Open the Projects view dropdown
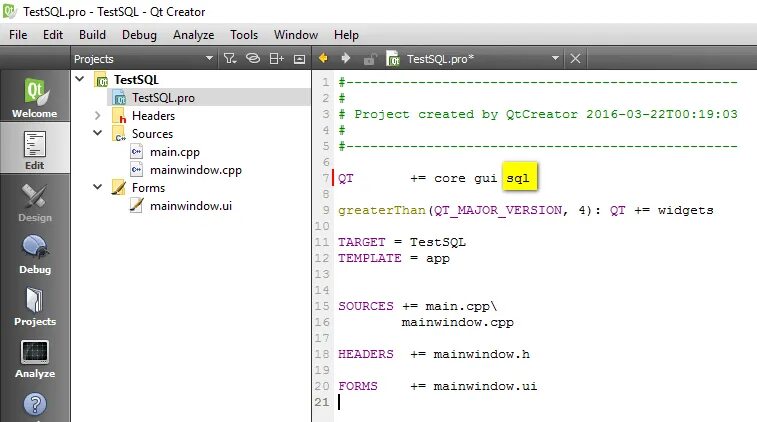757x422 pixels. click(209, 58)
